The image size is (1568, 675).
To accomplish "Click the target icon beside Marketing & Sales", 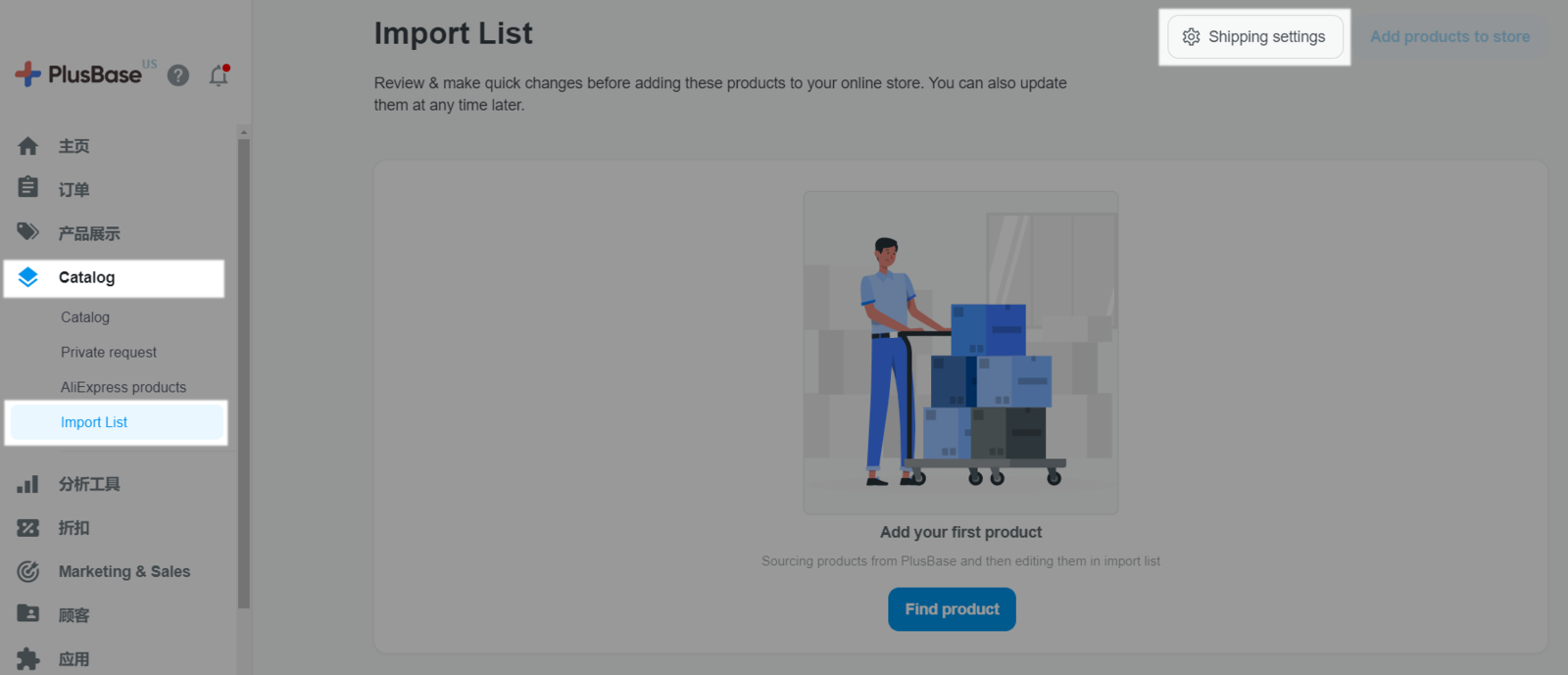I will 28,571.
